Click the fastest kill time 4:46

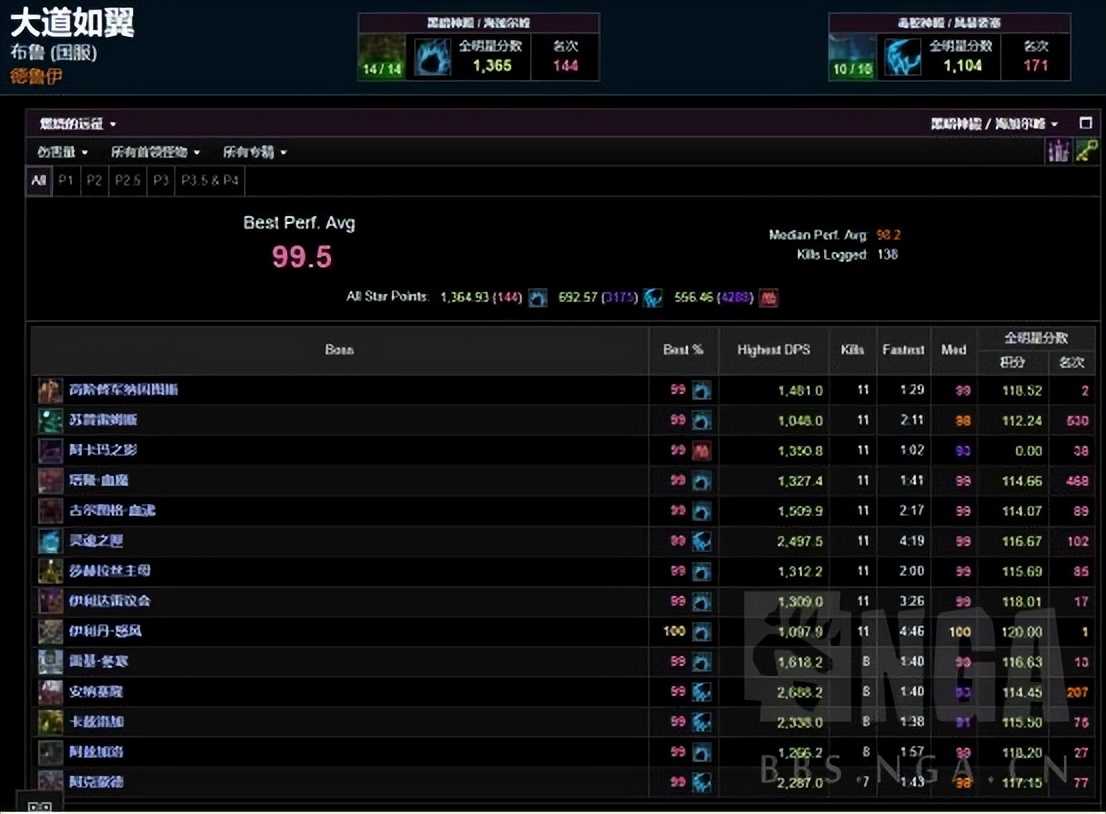coord(911,631)
